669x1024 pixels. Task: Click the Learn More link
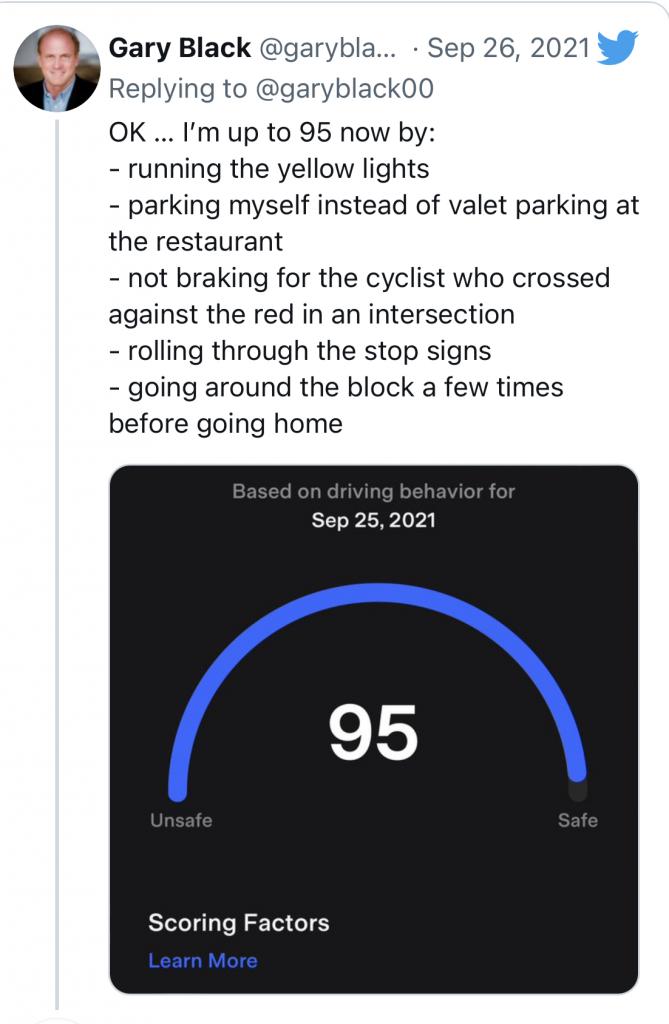(x=203, y=961)
